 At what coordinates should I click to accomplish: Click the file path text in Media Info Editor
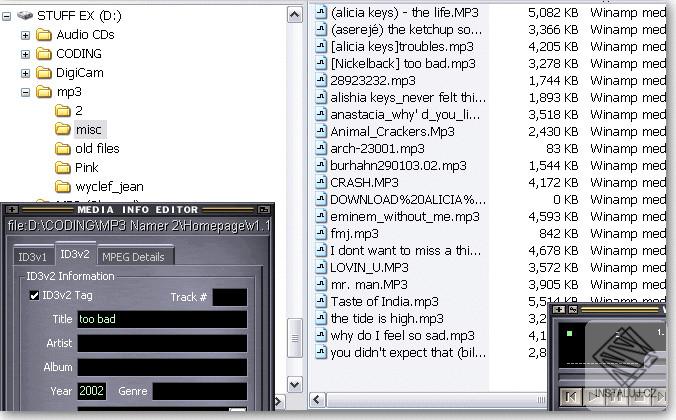(x=139, y=226)
